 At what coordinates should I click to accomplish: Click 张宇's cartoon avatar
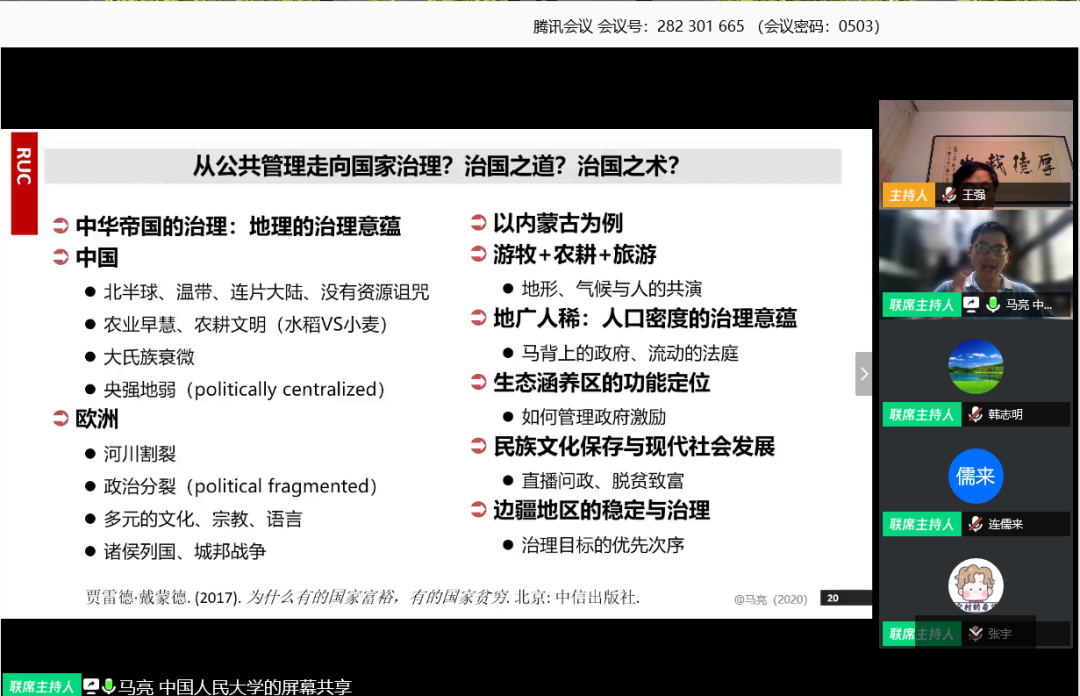pos(975,586)
